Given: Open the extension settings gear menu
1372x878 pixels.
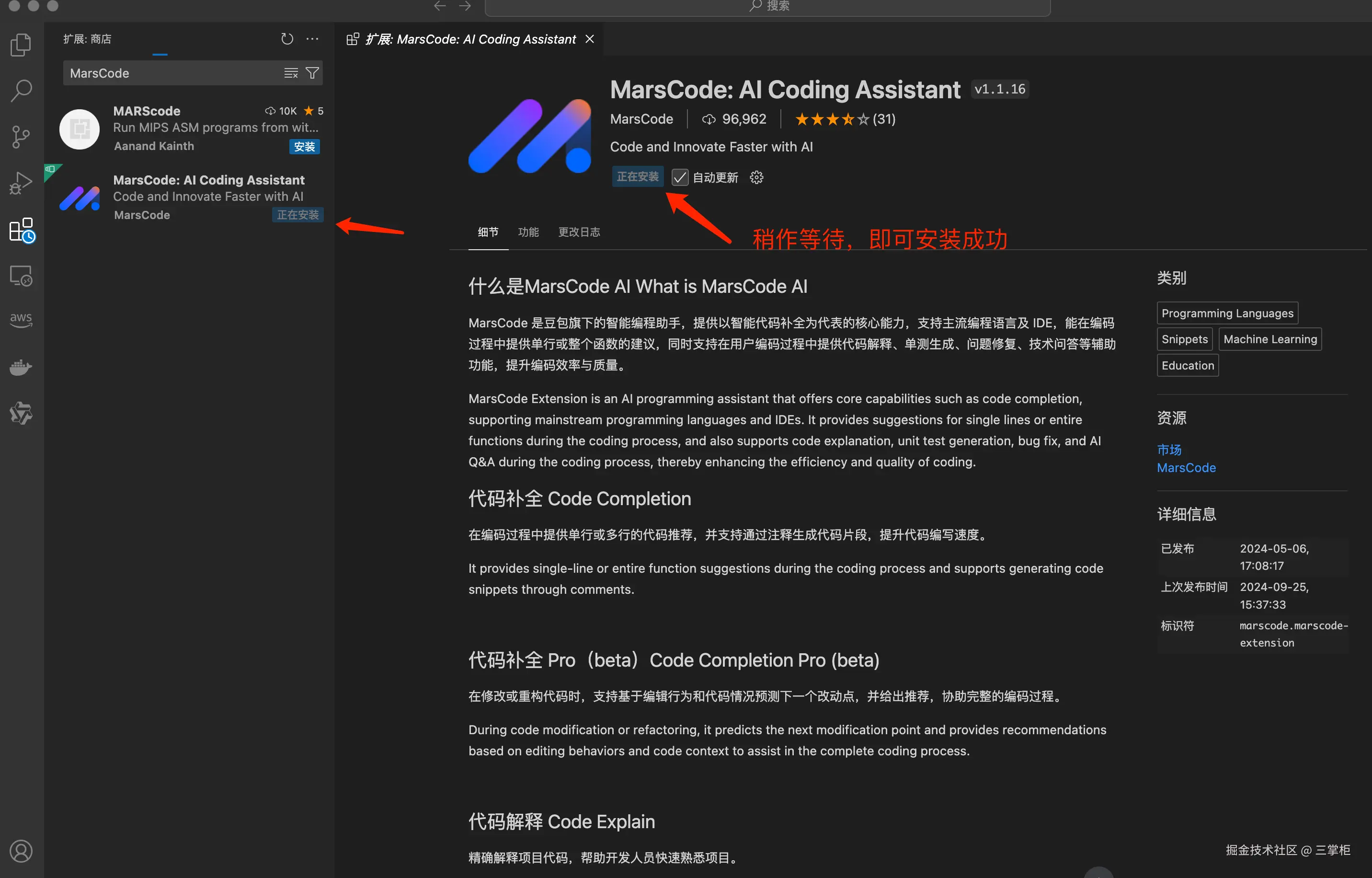Looking at the screenshot, I should [x=756, y=177].
